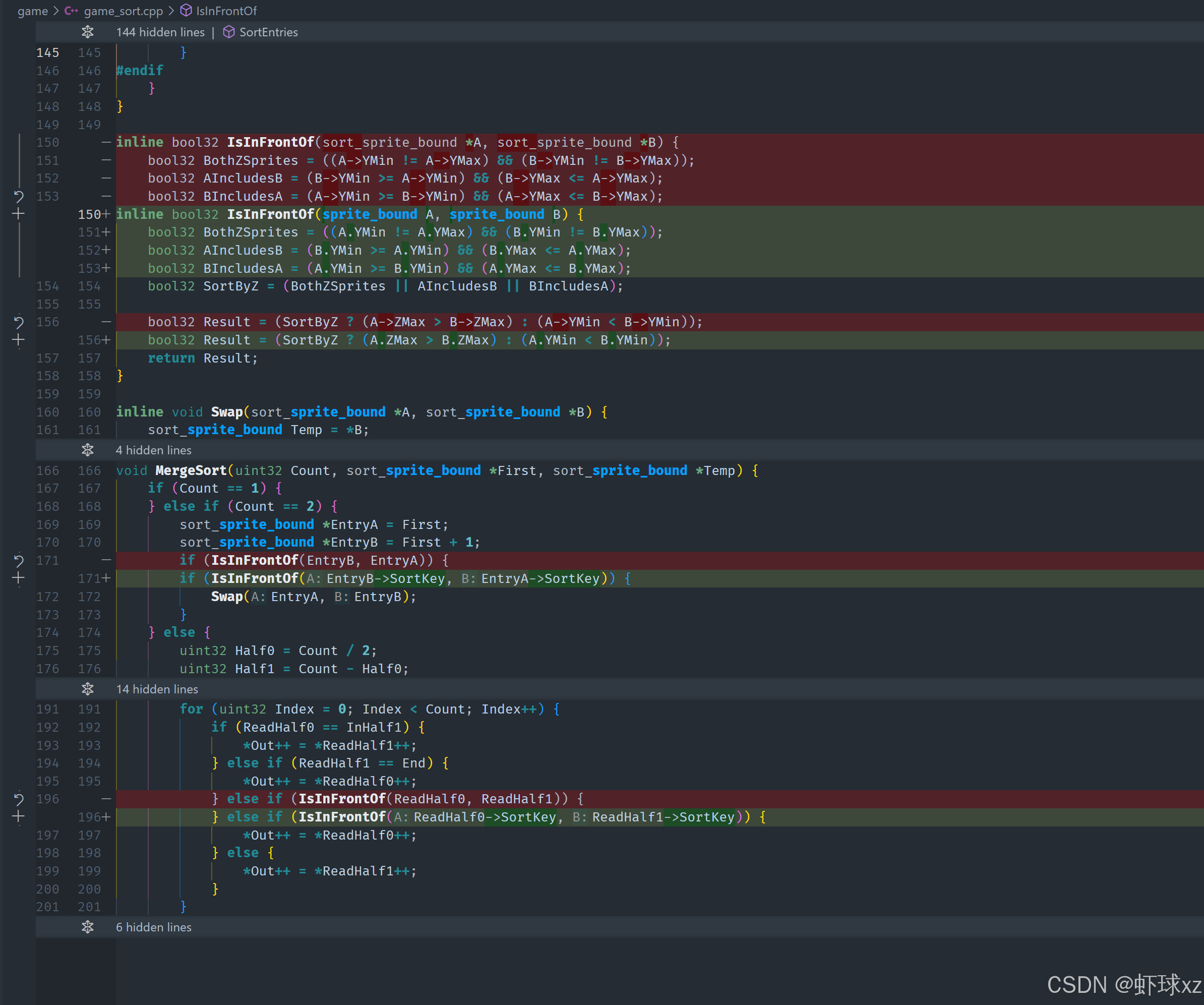Click the Swap function definition name
The height and width of the screenshot is (1005, 1204).
coord(226,412)
